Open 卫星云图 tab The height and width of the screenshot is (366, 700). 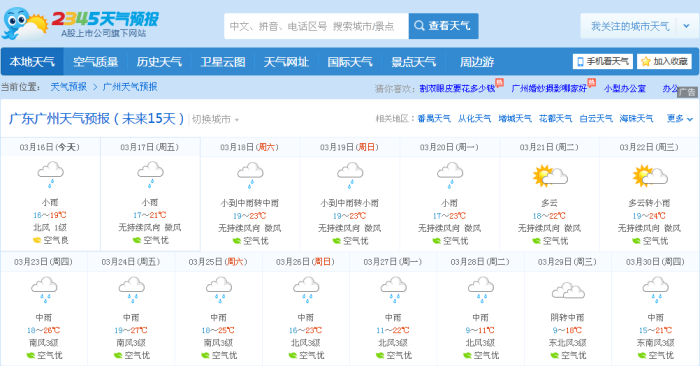[223, 62]
